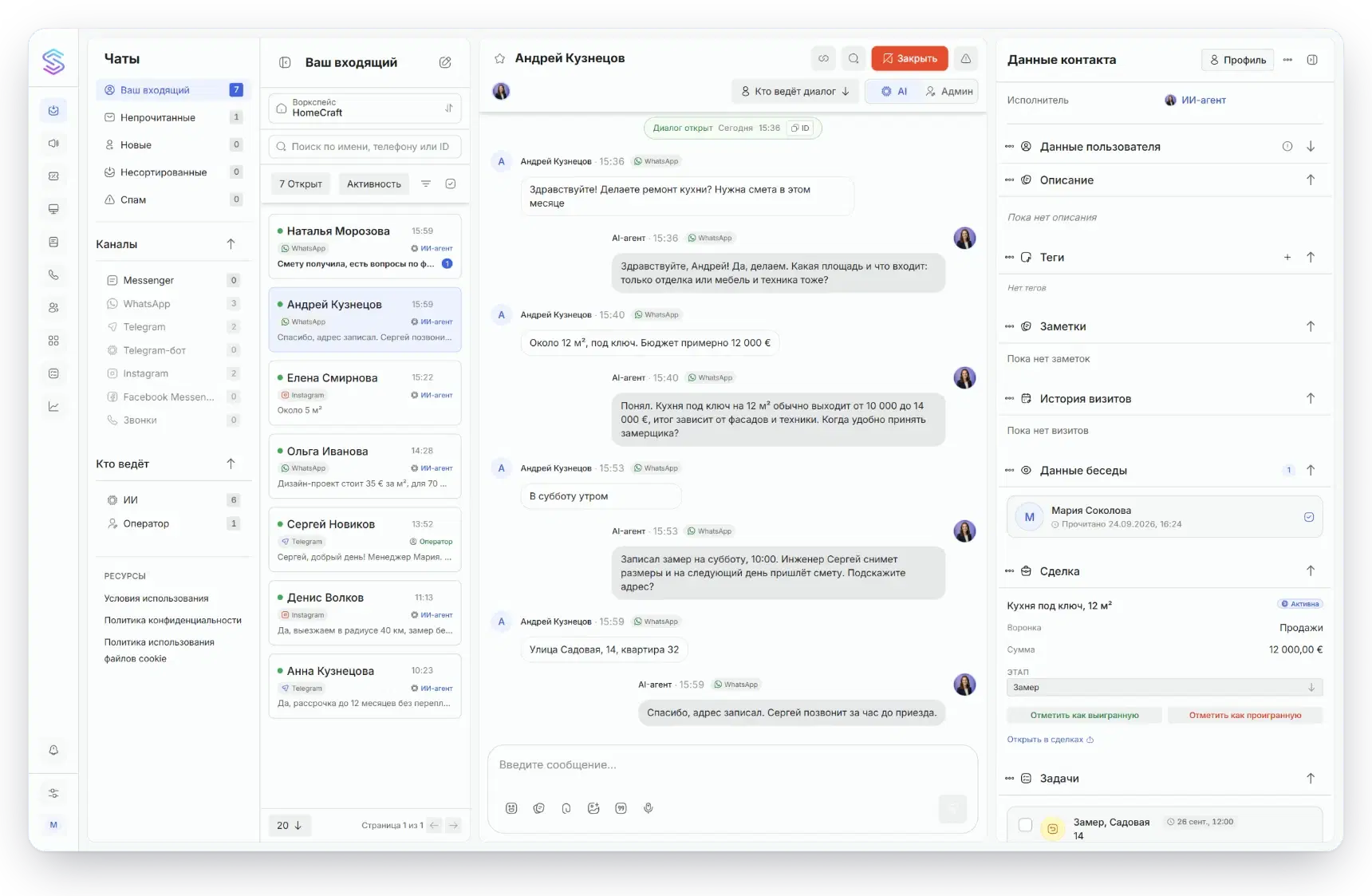Image resolution: width=1372 pixels, height=896 pixels.
Task: Open the inbox icon in left sidebar
Action: 53,111
